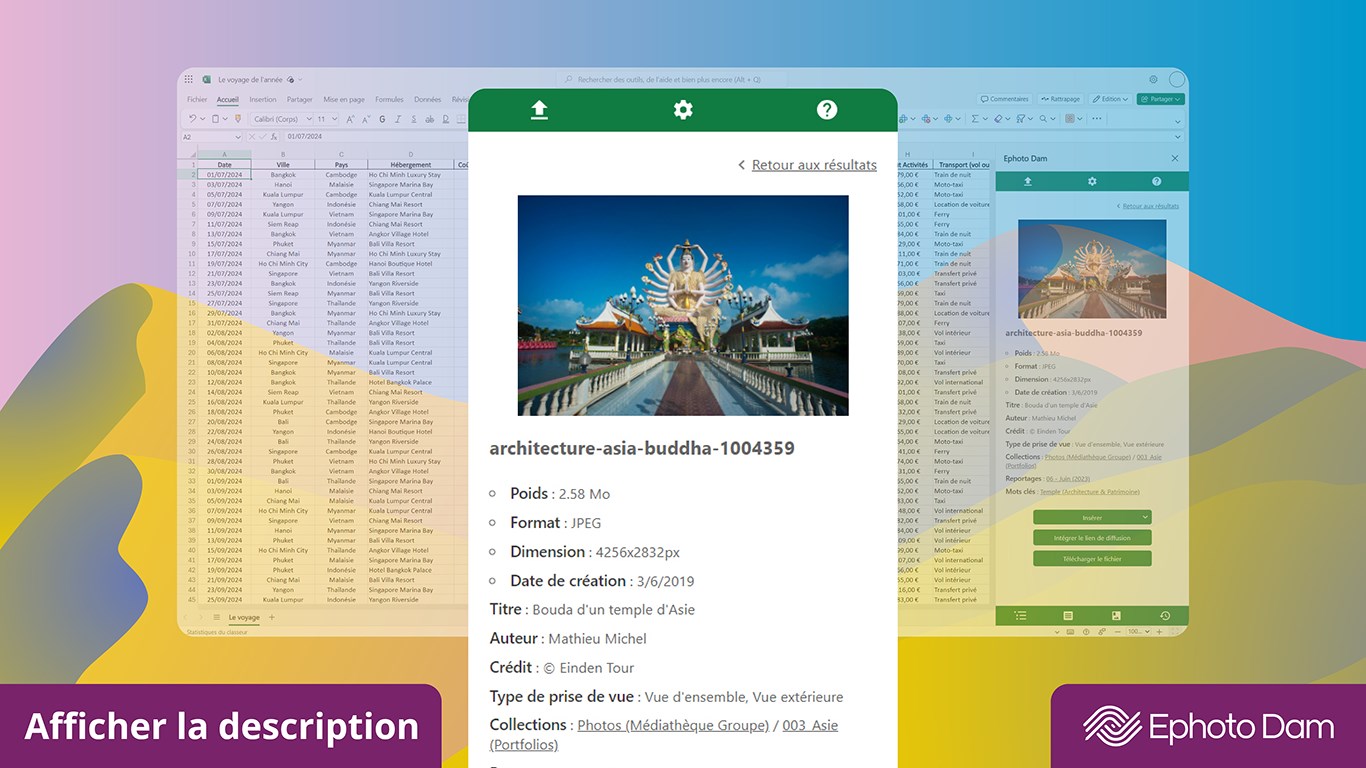The image size is (1366, 768).
Task: Toggle double underline (D) formatting
Action: point(446,119)
